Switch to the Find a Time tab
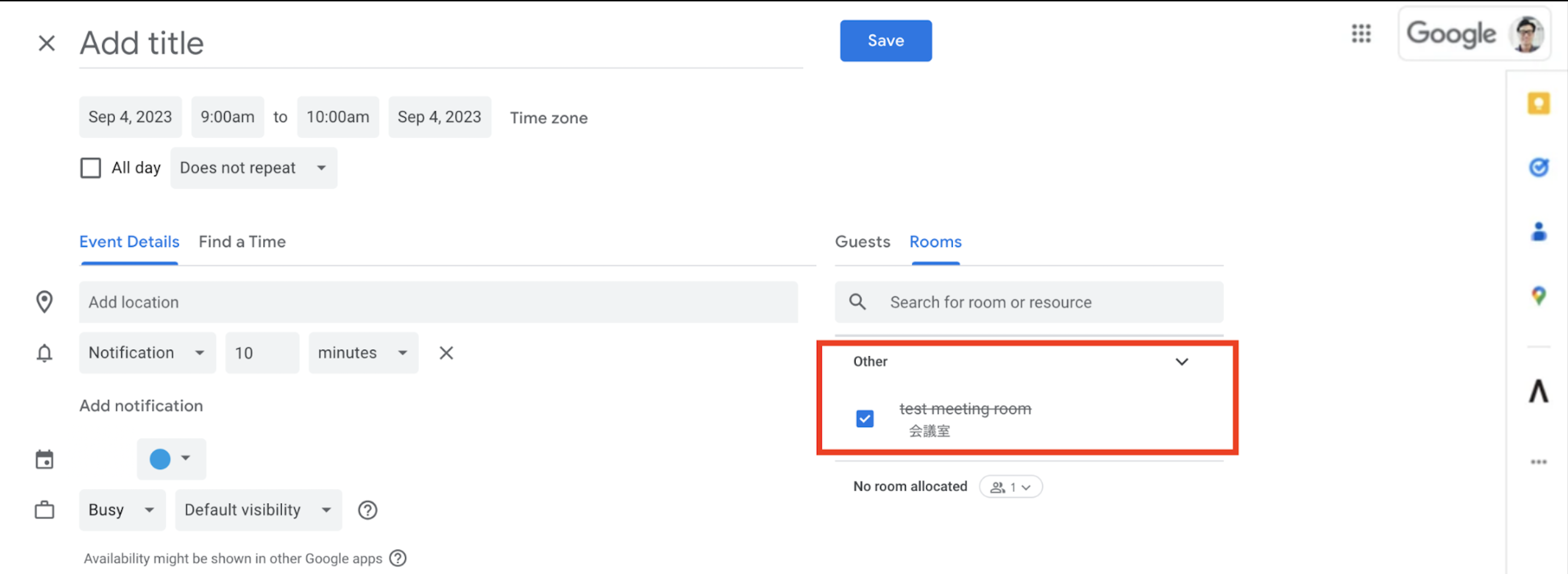This screenshot has width=1568, height=574. pos(242,241)
